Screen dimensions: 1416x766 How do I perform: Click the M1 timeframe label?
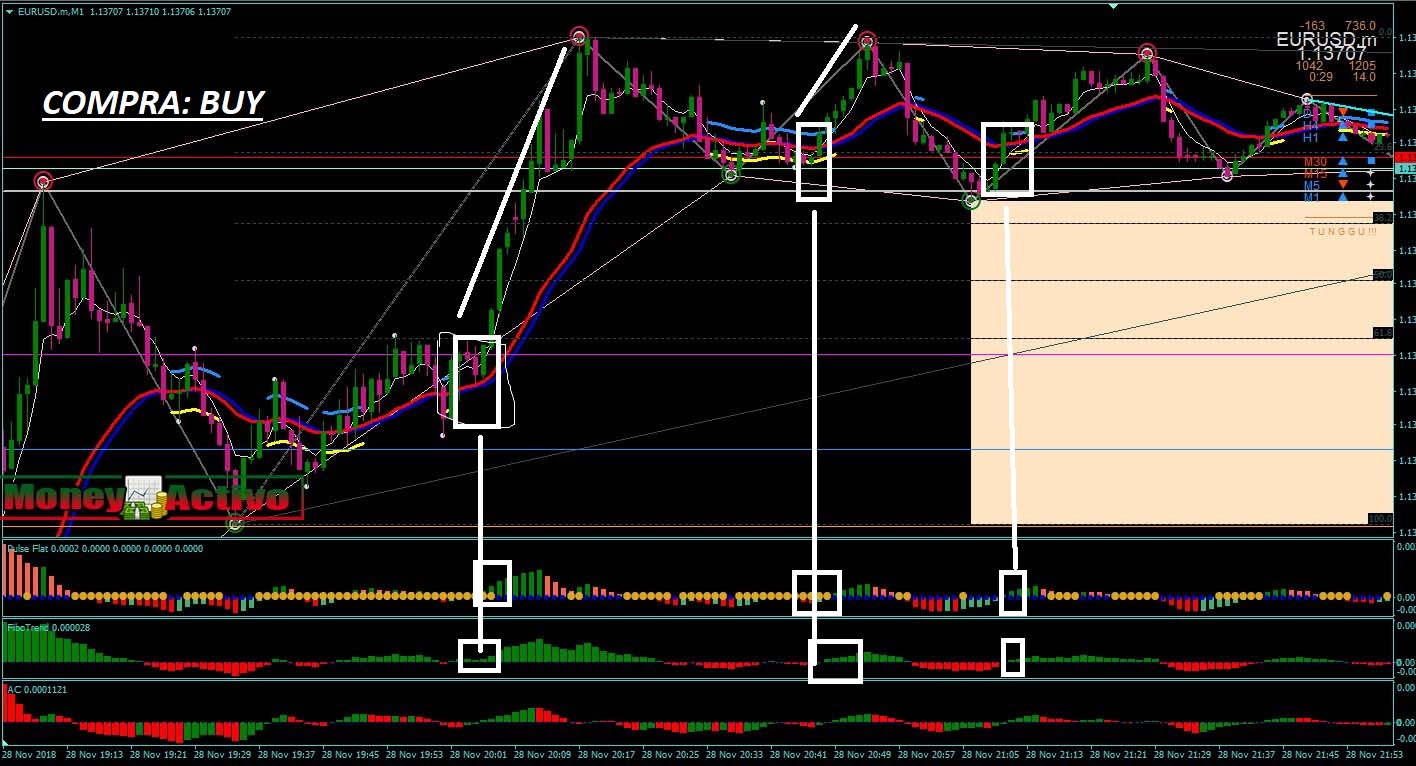(1312, 197)
